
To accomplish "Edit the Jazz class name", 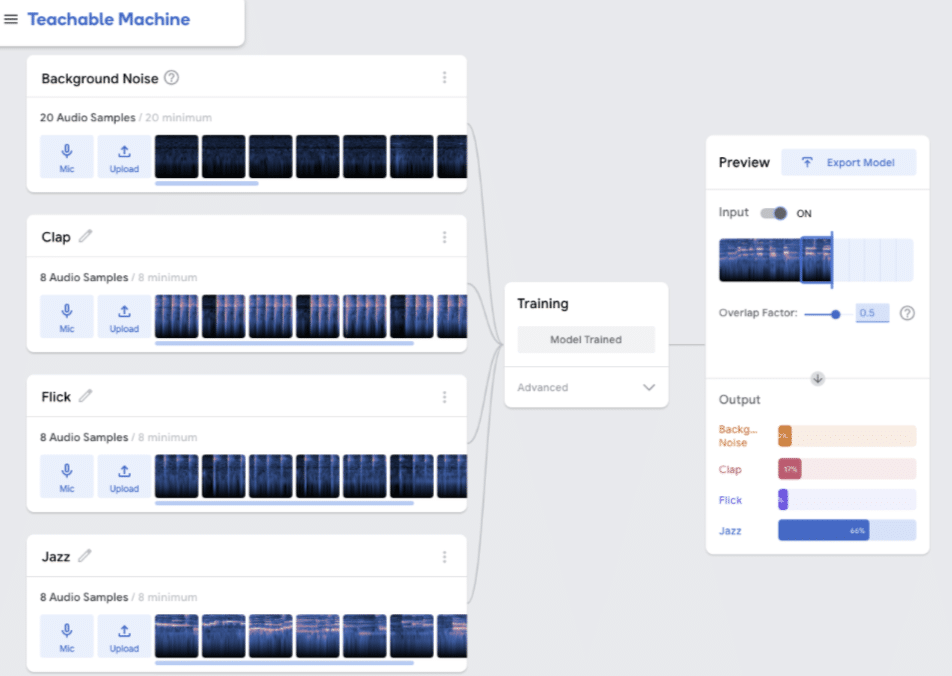I will [85, 556].
